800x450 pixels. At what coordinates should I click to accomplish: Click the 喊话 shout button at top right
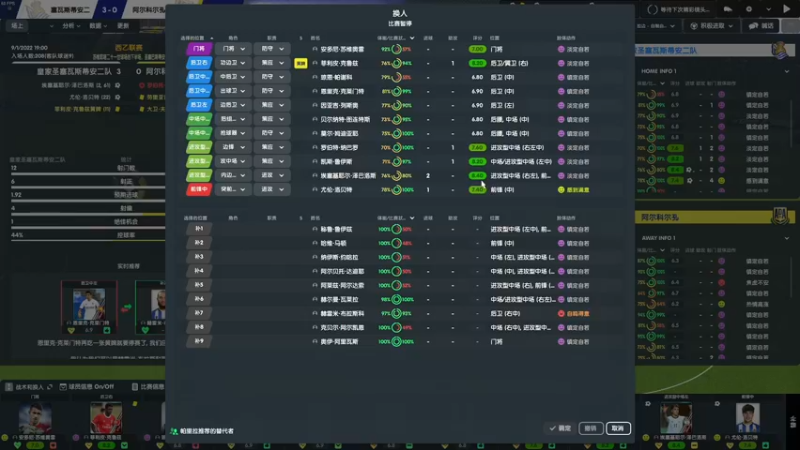coord(762,26)
